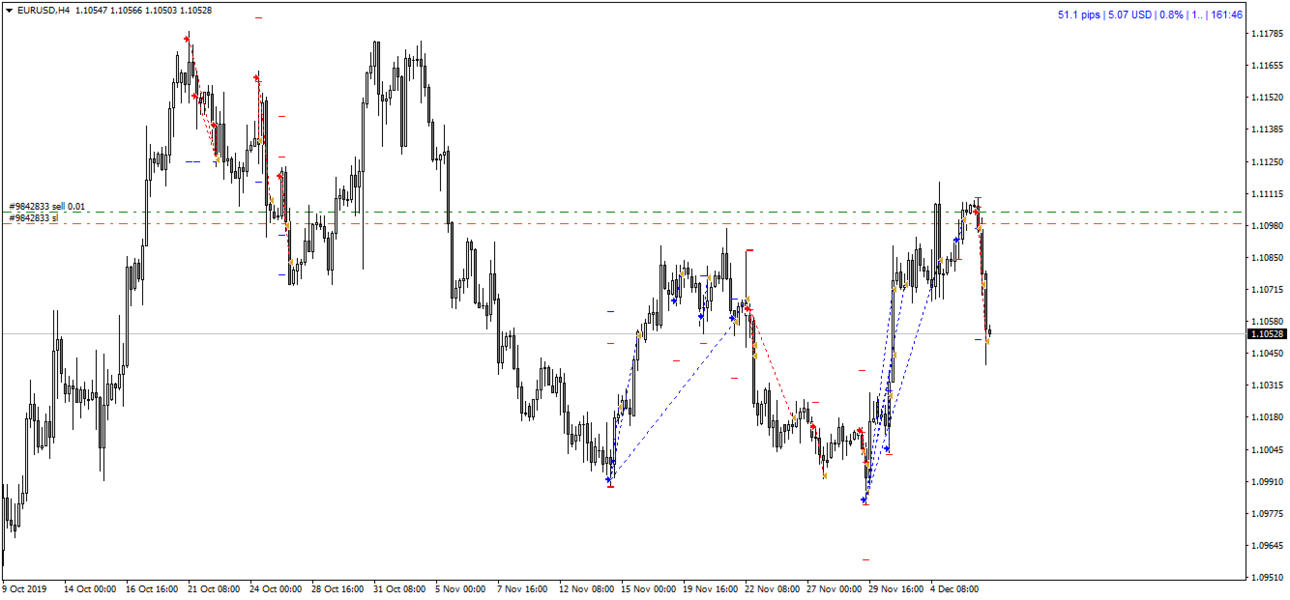Image resolution: width=1290 pixels, height=600 pixels.
Task: Click the 27 Nov 00:00 time label
Action: coord(834,589)
